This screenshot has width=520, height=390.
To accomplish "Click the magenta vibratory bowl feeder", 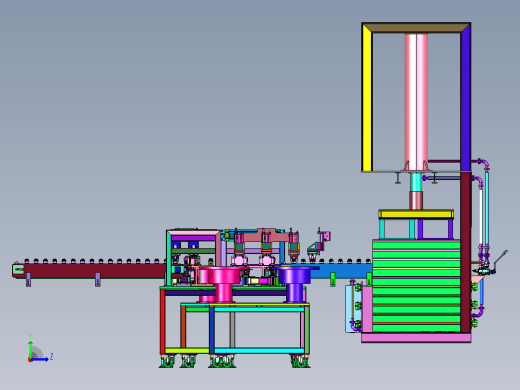I will [x=223, y=283].
